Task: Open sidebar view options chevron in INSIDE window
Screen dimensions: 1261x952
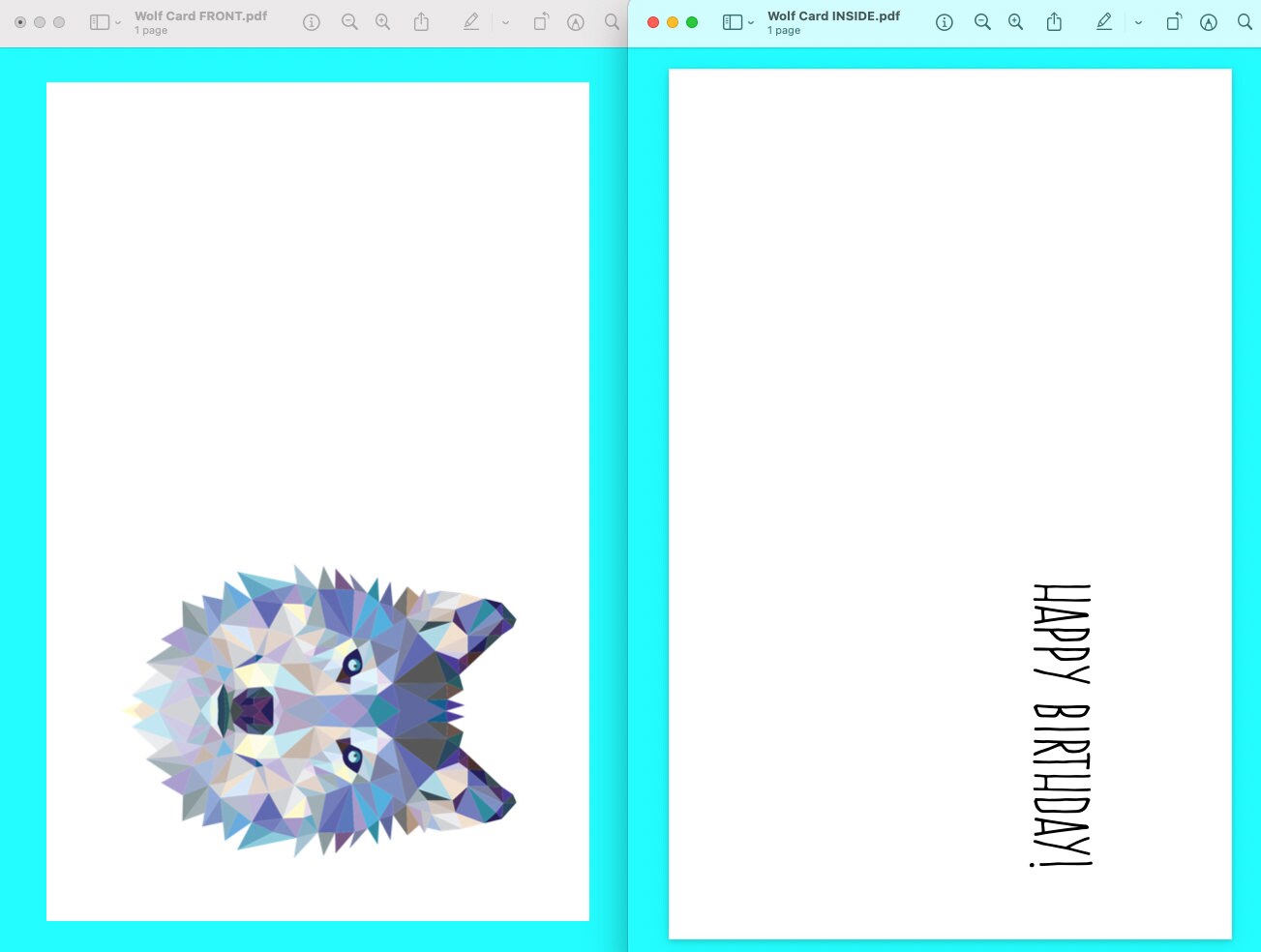Action: tap(749, 21)
